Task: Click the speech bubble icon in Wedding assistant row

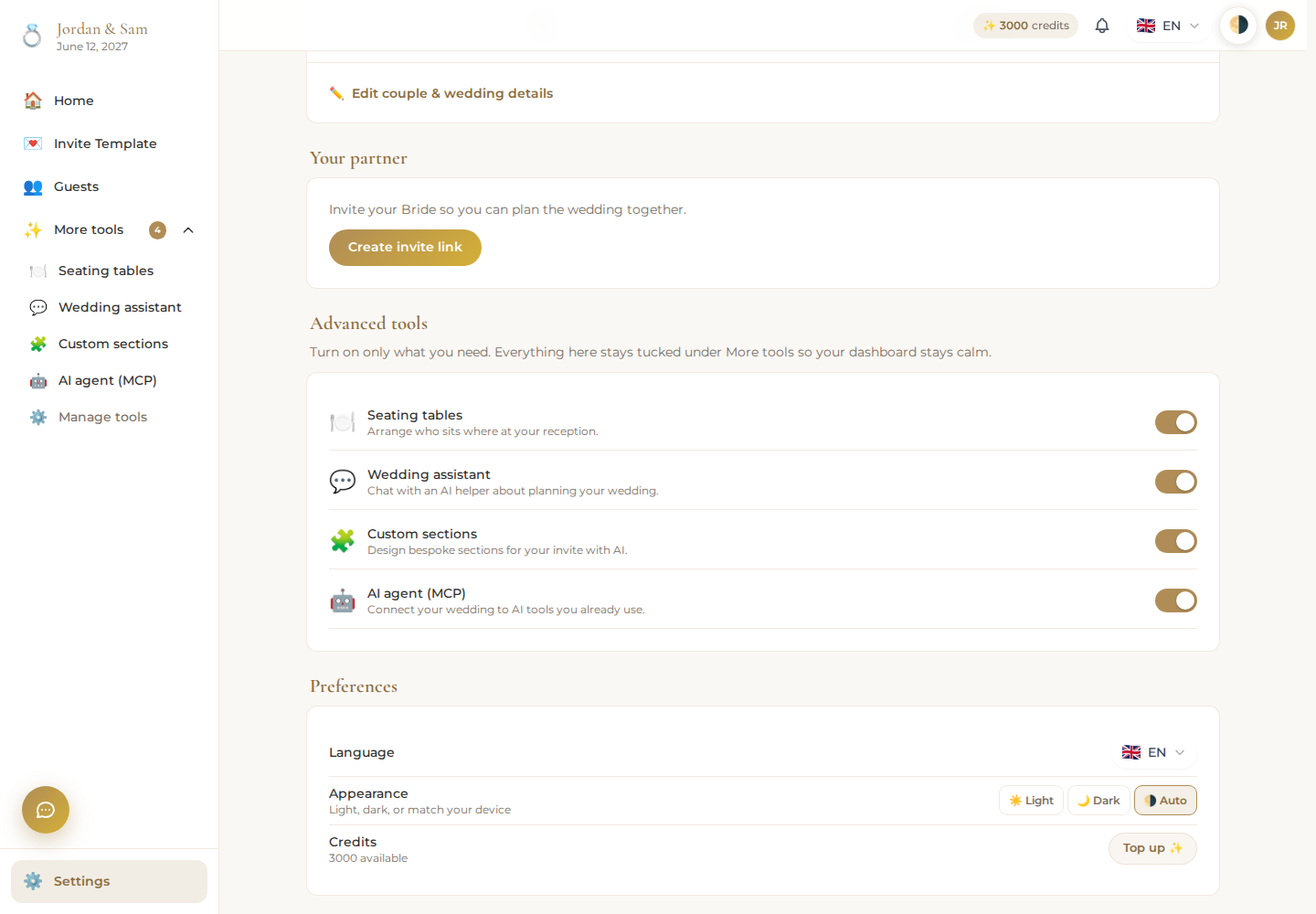Action: pos(343,482)
